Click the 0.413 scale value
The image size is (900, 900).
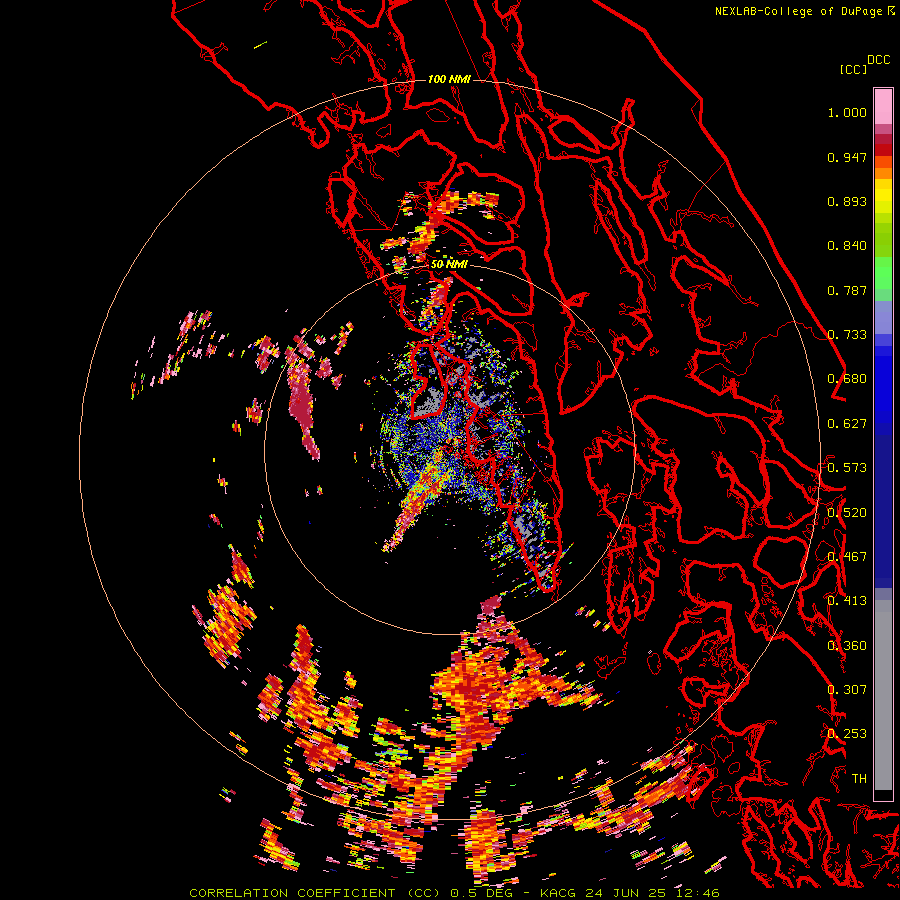847,601
